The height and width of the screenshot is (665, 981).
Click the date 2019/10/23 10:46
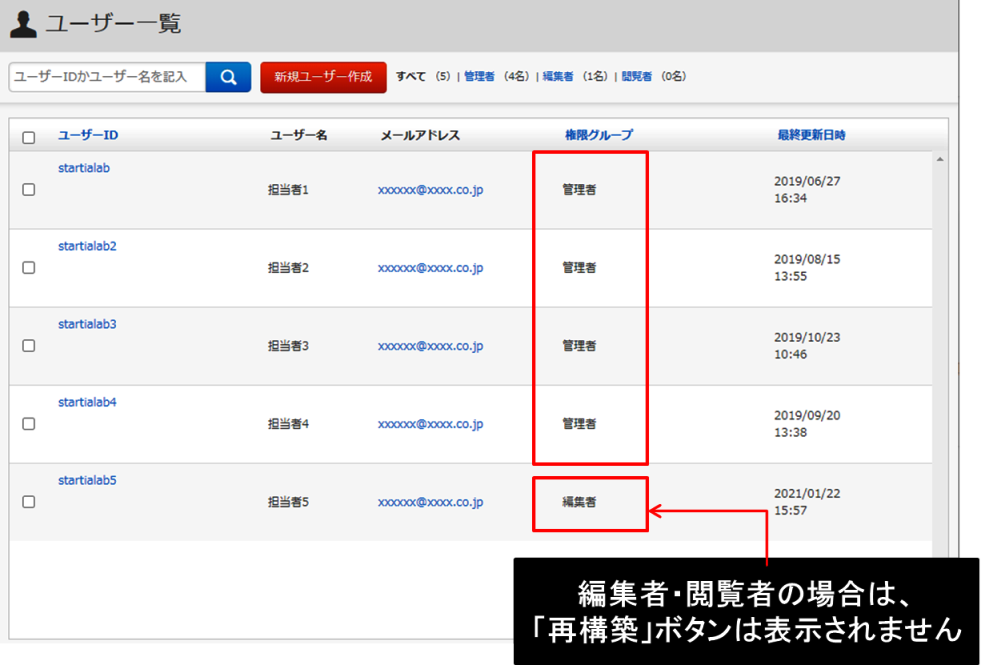coord(807,346)
